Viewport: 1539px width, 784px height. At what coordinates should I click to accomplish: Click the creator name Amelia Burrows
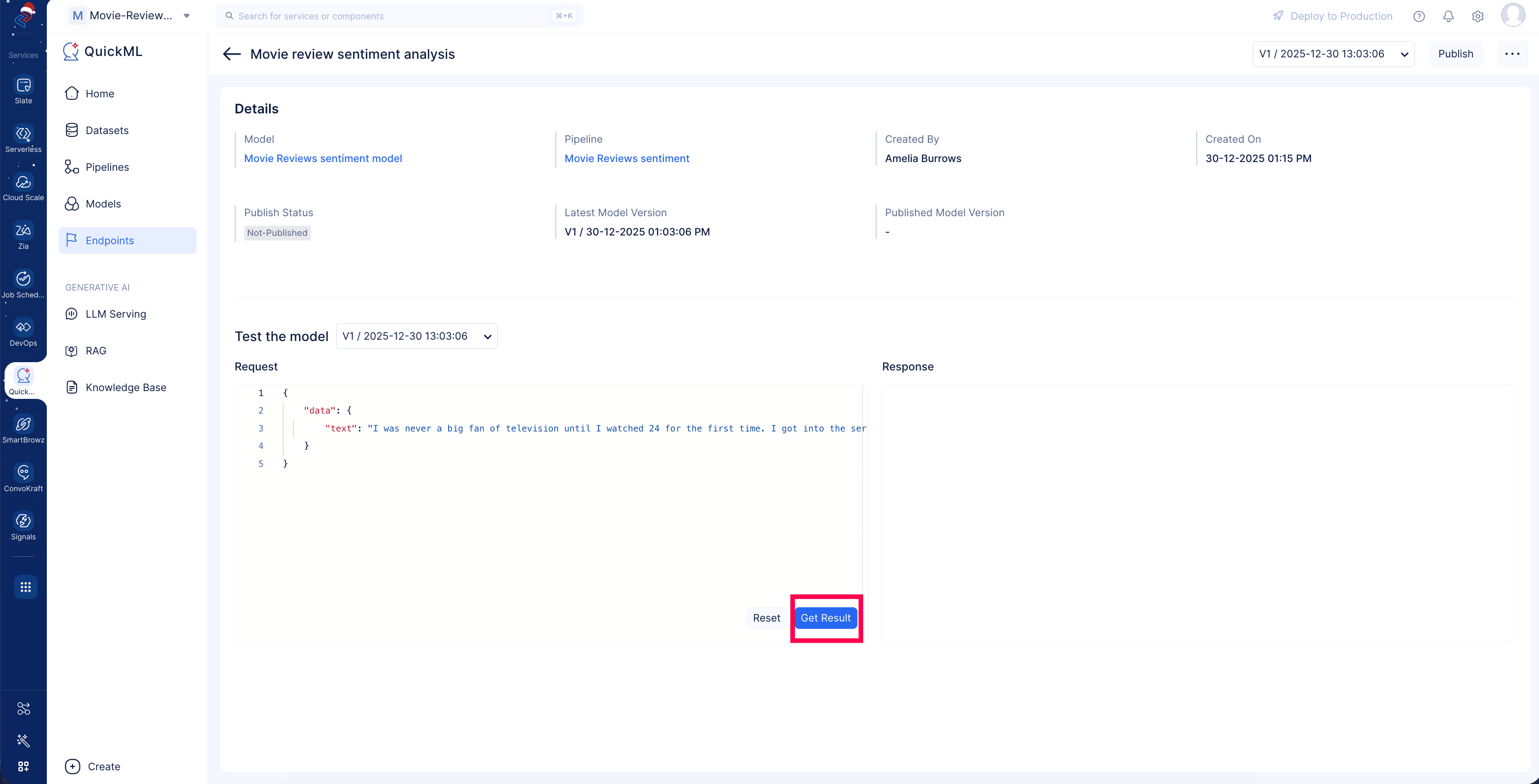(923, 158)
